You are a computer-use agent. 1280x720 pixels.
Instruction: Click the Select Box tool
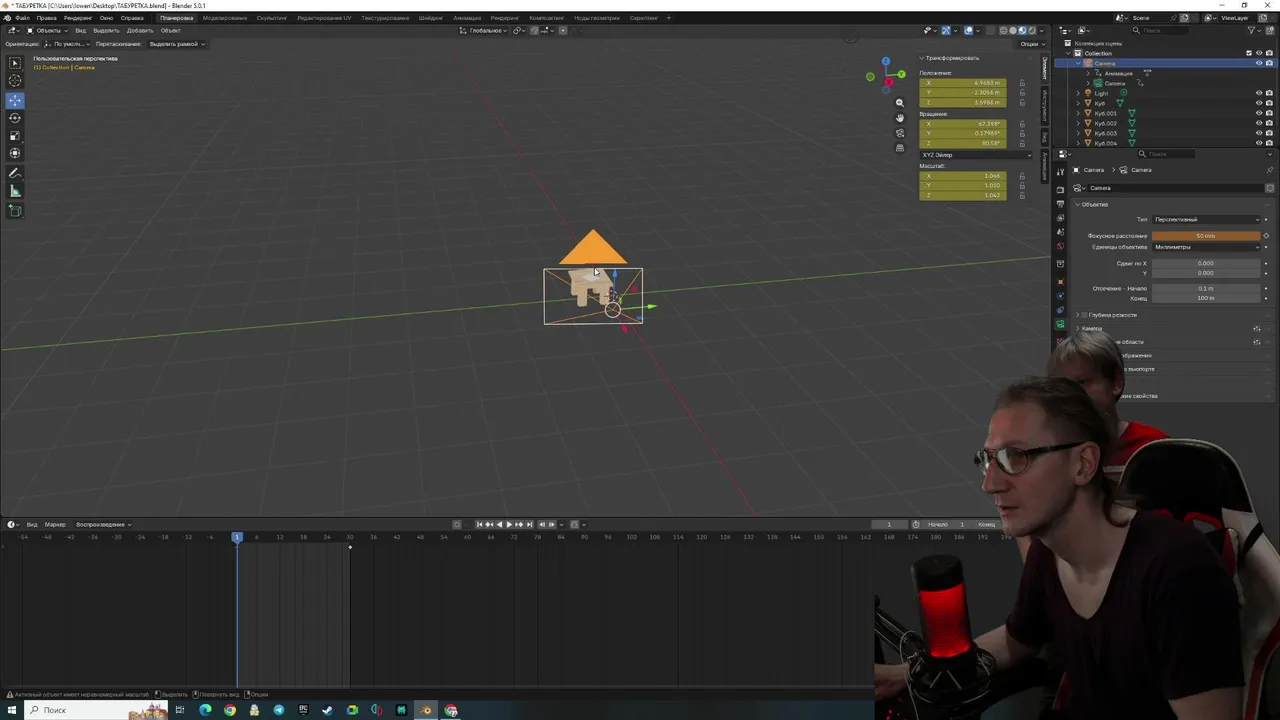(15, 63)
